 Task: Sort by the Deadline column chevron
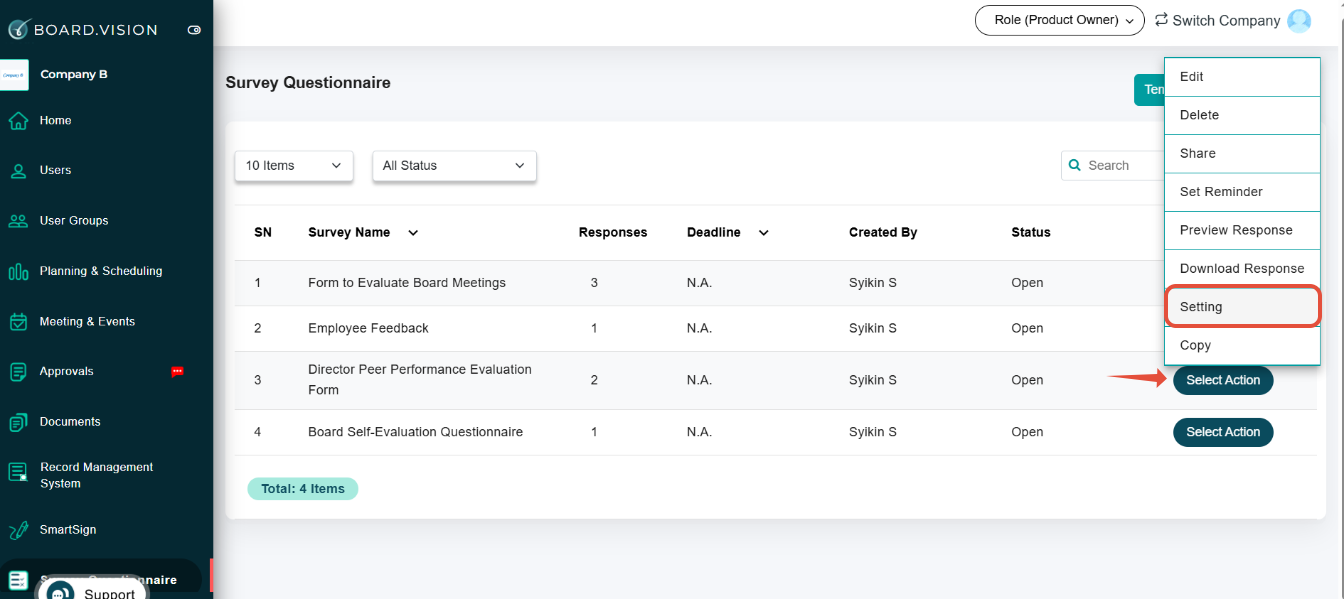pos(764,233)
